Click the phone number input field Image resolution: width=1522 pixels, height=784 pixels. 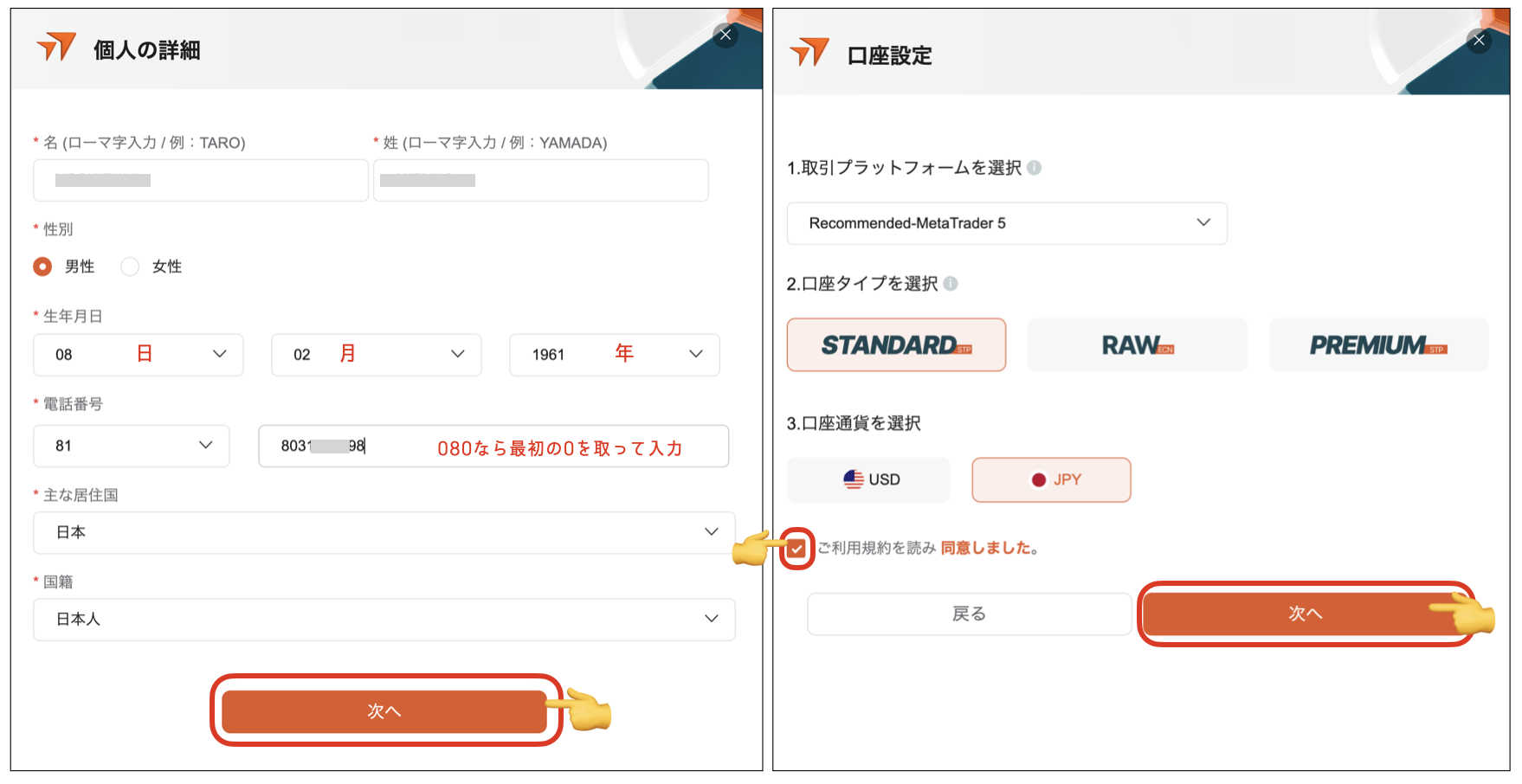(493, 447)
